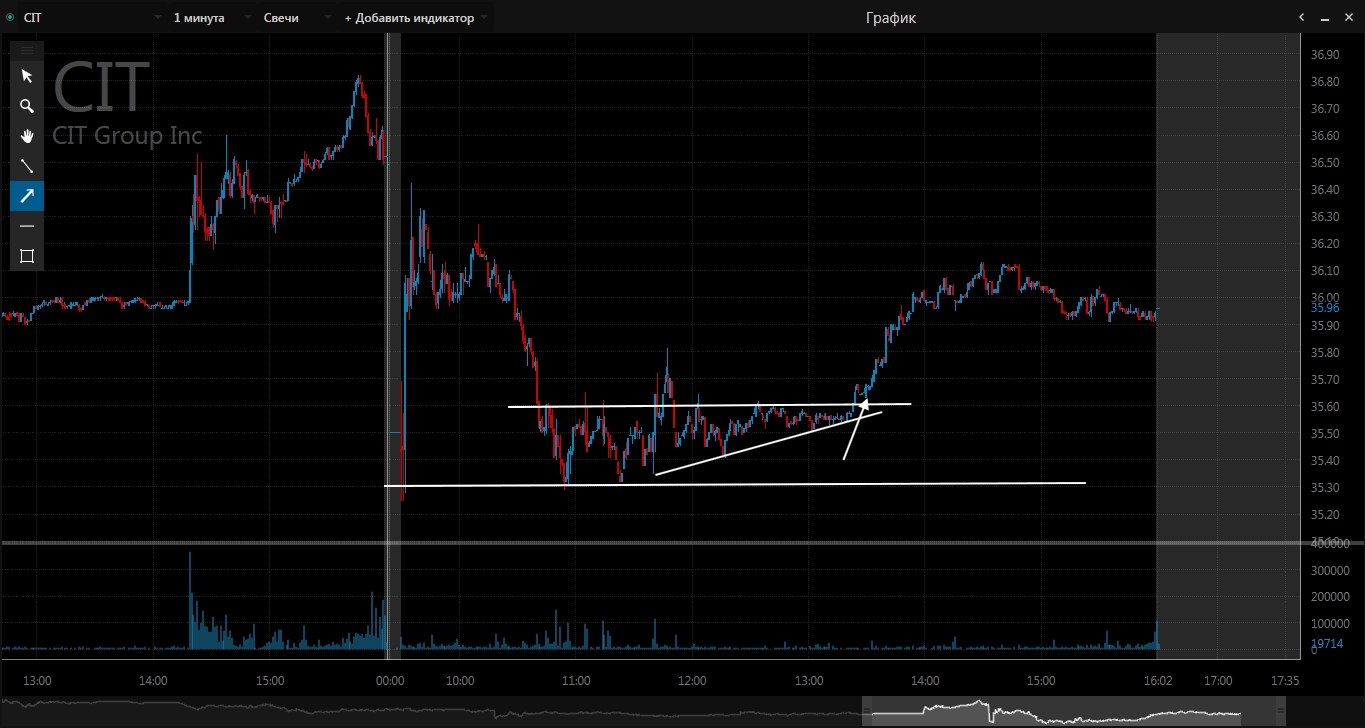Select the horizontal line tool

[27, 226]
